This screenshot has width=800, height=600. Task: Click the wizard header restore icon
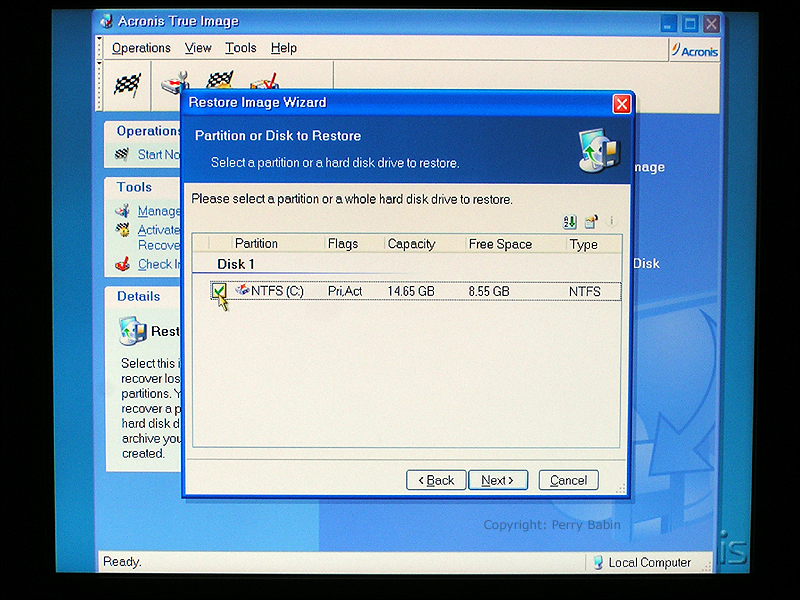pyautogui.click(x=599, y=151)
